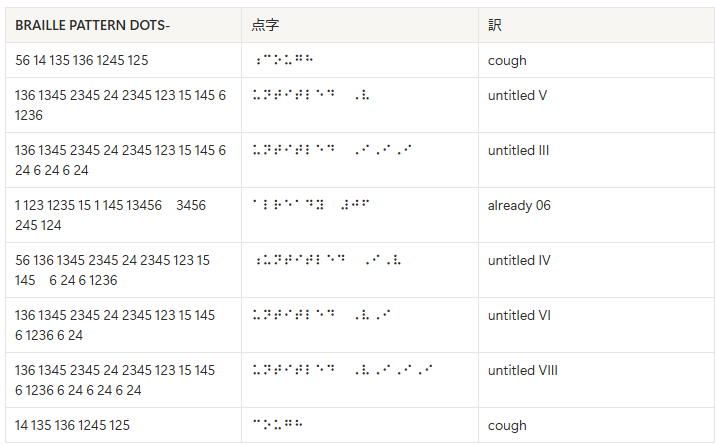
Task: Click the 'untitled VI' translation text
Action: coord(519,316)
